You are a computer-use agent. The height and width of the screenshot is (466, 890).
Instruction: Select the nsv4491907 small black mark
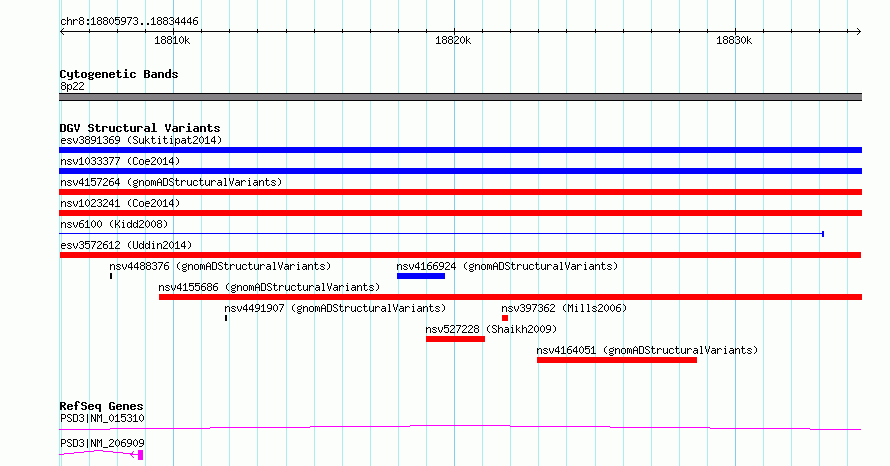click(226, 318)
